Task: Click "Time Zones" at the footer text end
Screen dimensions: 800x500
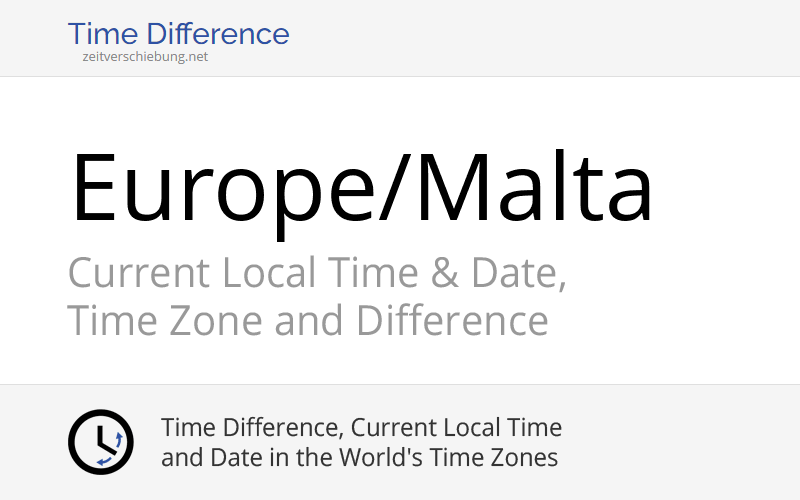Action: [505, 458]
